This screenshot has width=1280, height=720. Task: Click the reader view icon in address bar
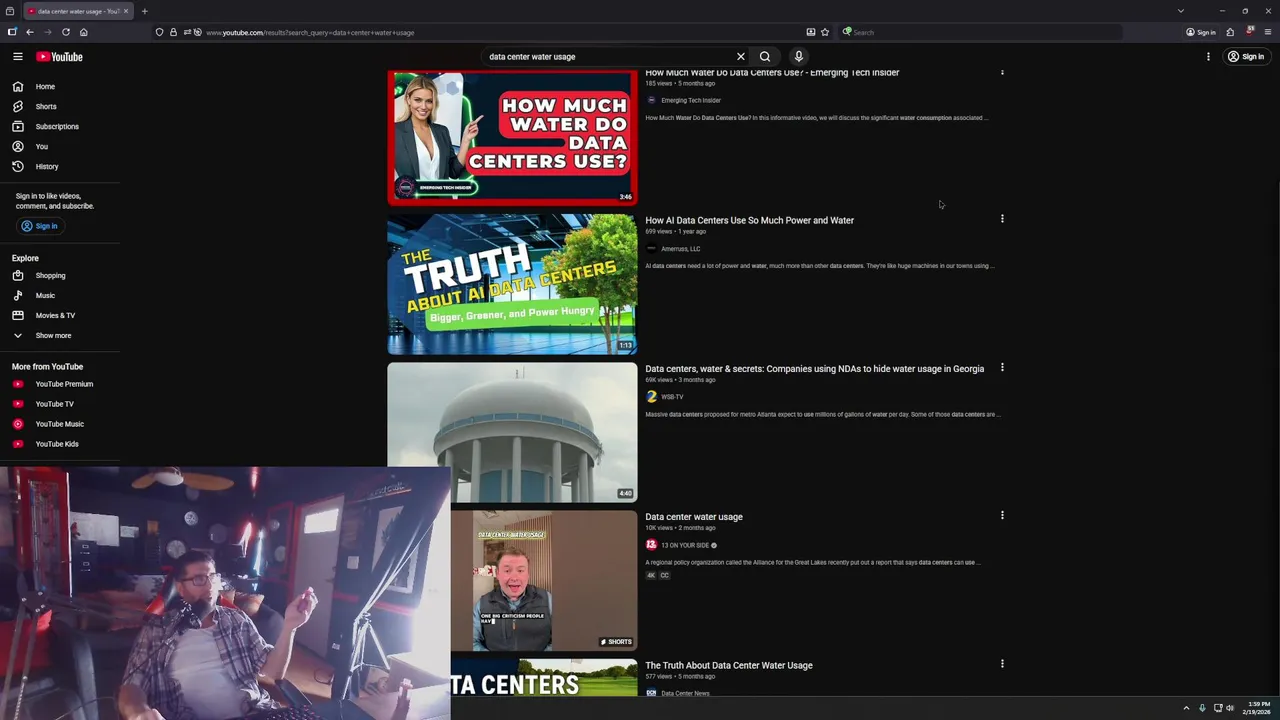(810, 32)
